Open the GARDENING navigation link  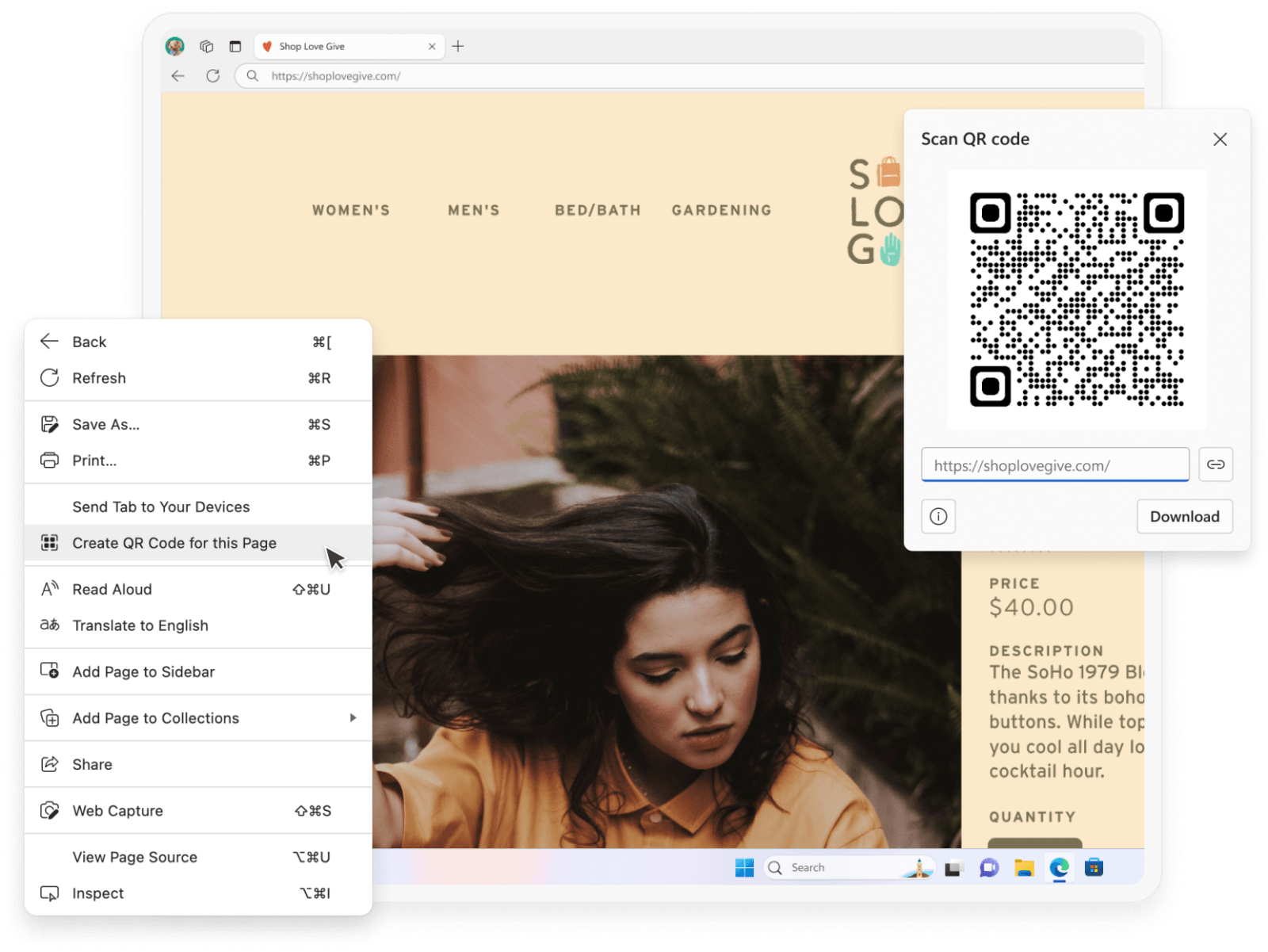pyautogui.click(x=721, y=210)
